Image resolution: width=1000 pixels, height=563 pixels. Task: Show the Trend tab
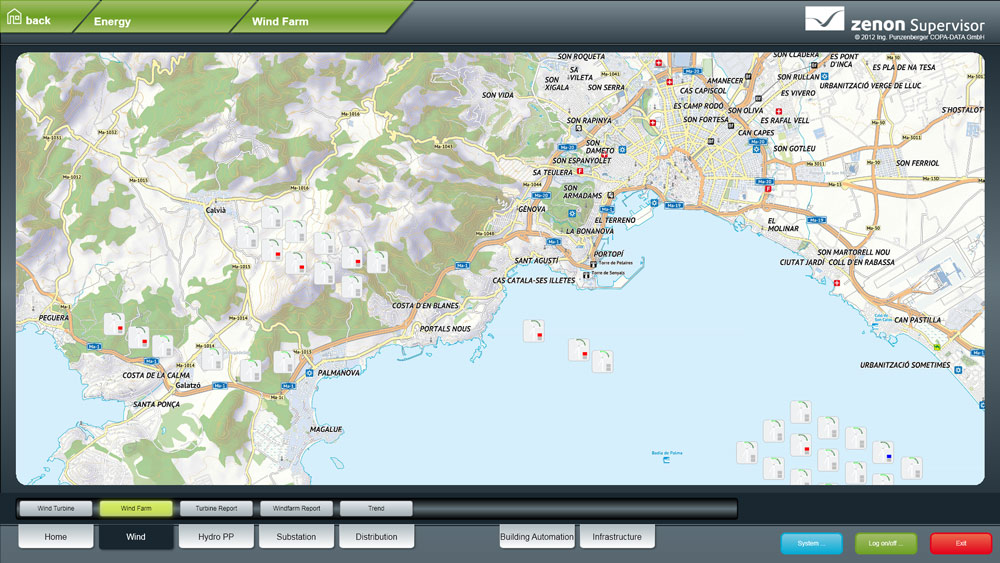376,508
